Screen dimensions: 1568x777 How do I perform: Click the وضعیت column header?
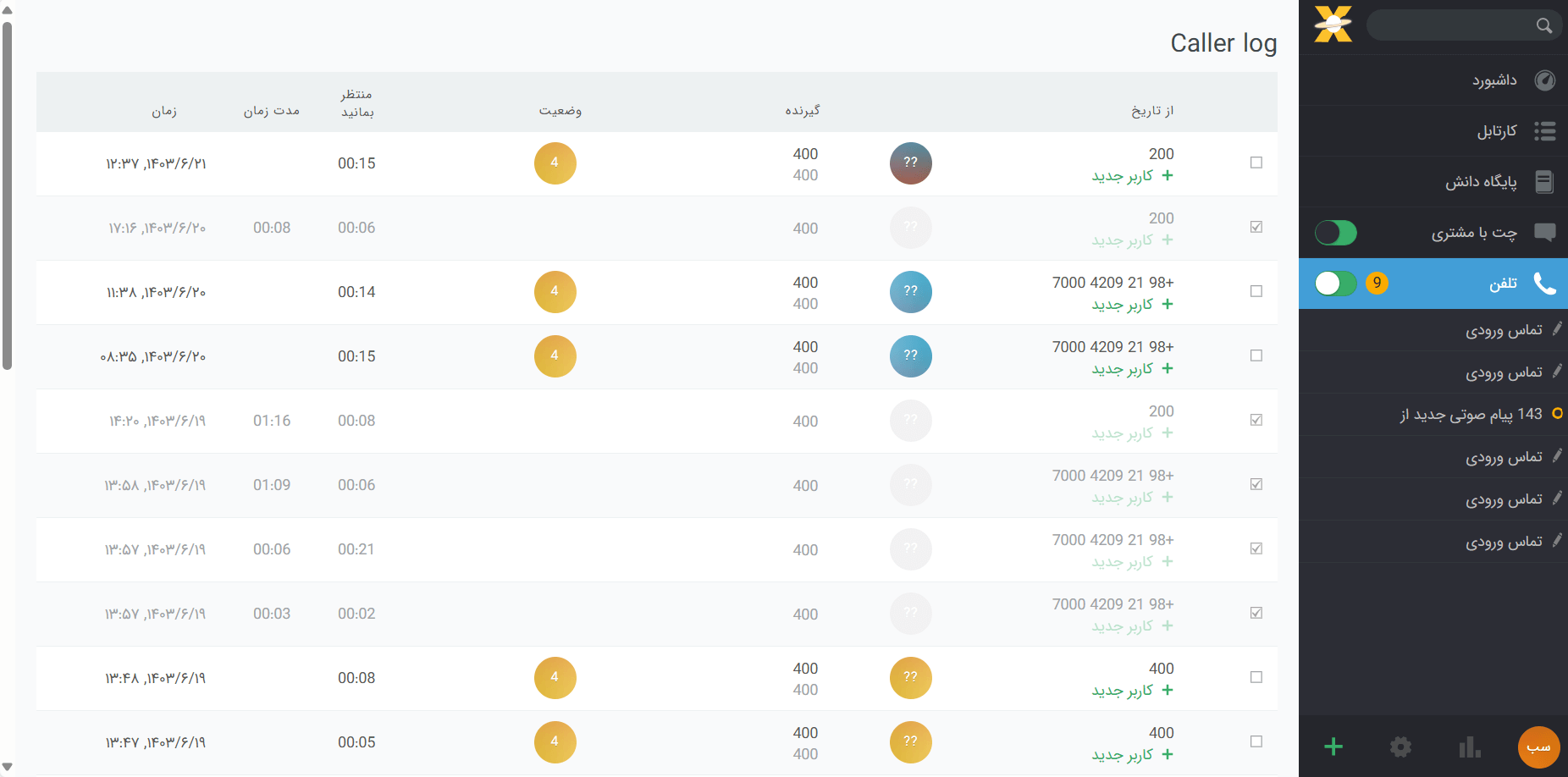(560, 111)
